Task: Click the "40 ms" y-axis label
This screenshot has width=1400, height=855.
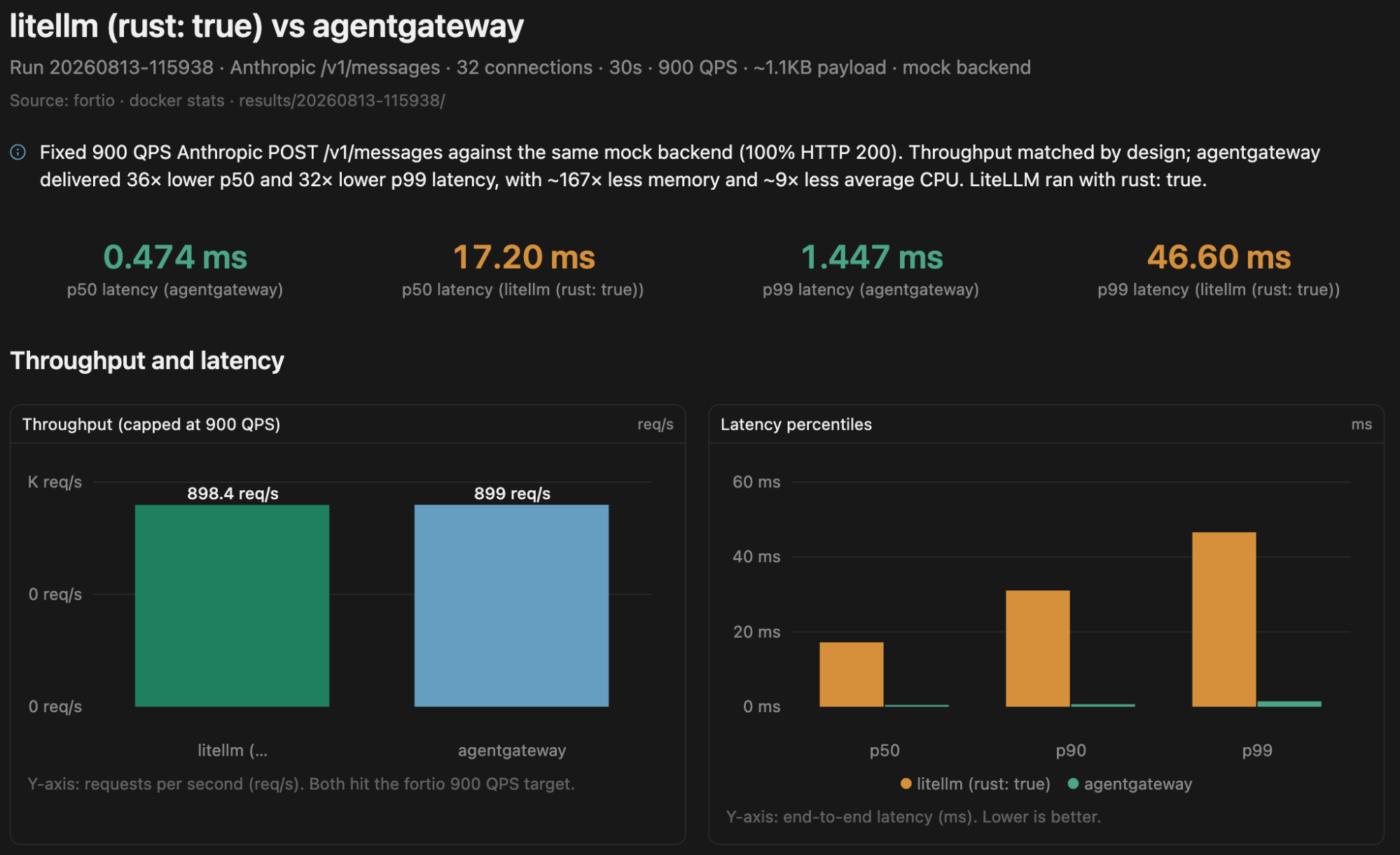Action: [x=756, y=557]
